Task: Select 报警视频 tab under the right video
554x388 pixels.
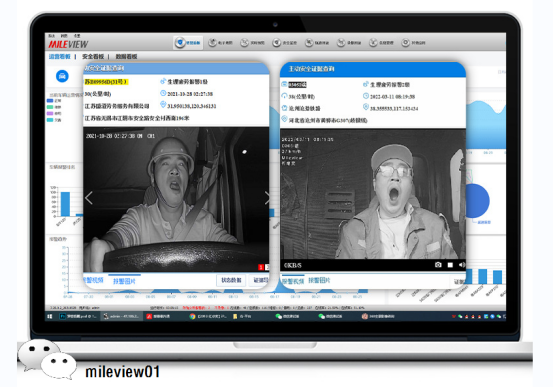Action: coord(293,281)
